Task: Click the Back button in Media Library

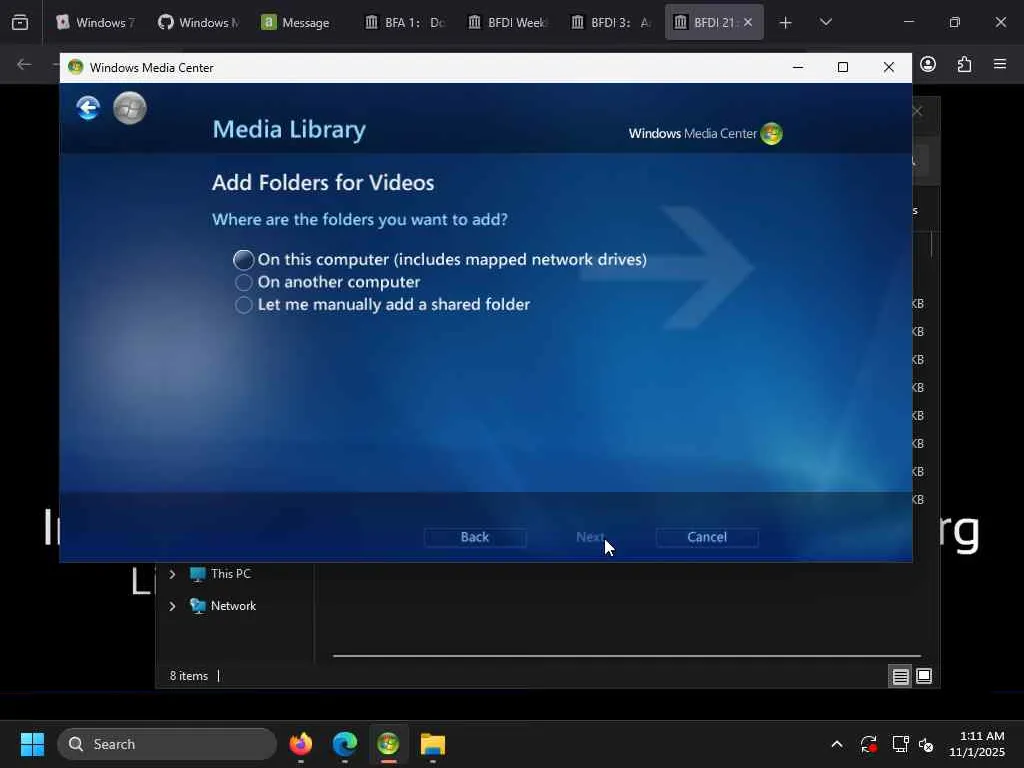Action: [475, 537]
